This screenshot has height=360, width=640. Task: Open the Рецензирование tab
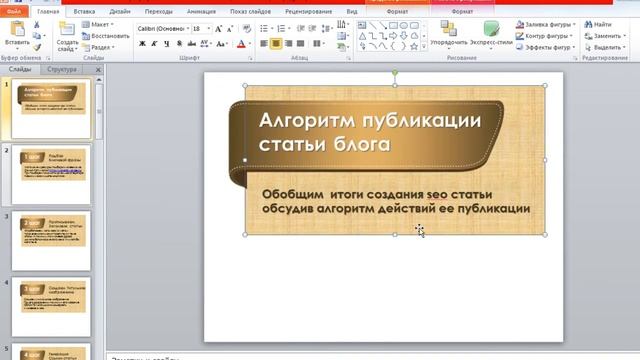point(309,11)
